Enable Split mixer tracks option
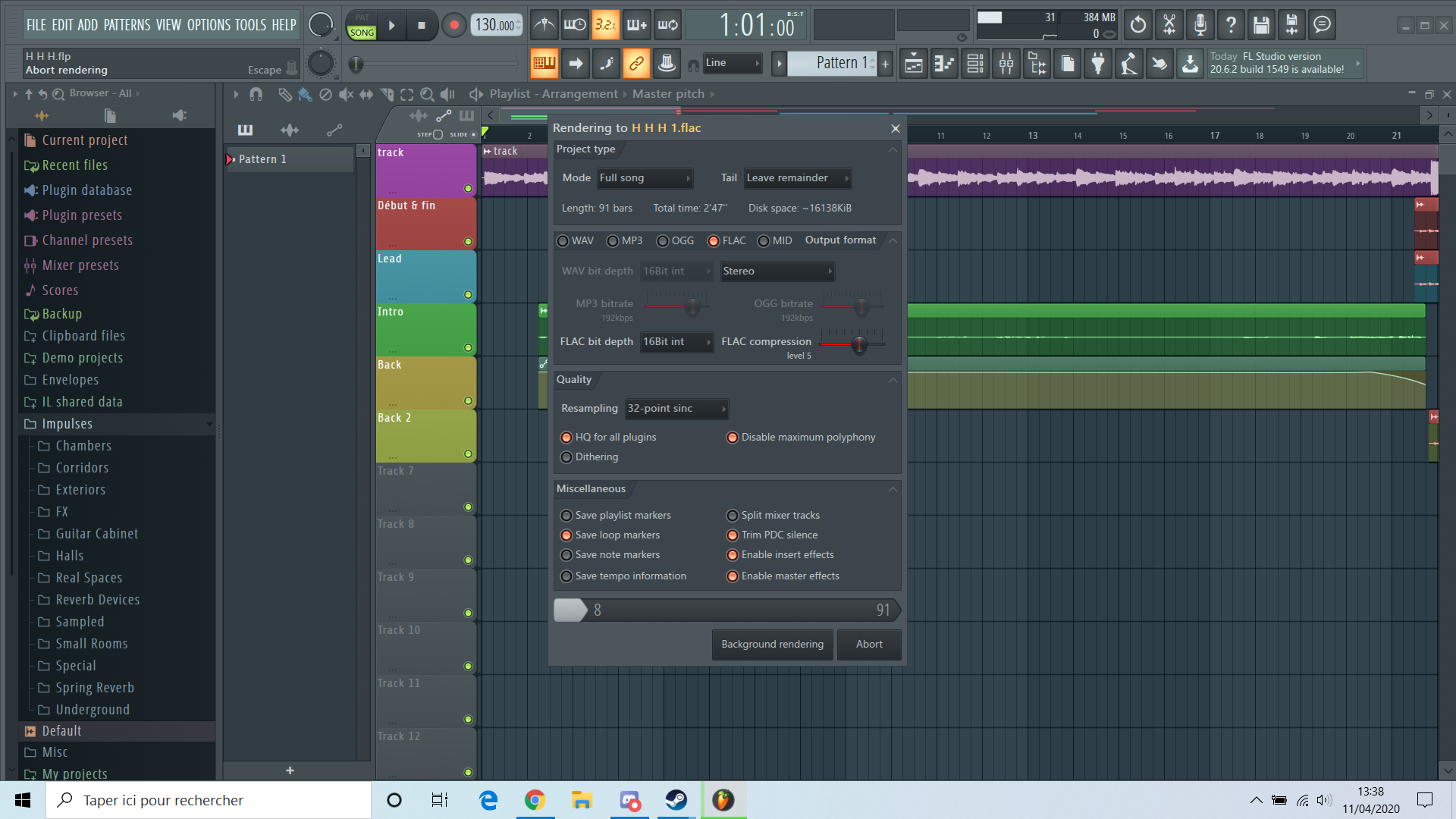Screen dimensions: 1456x819 click(733, 516)
